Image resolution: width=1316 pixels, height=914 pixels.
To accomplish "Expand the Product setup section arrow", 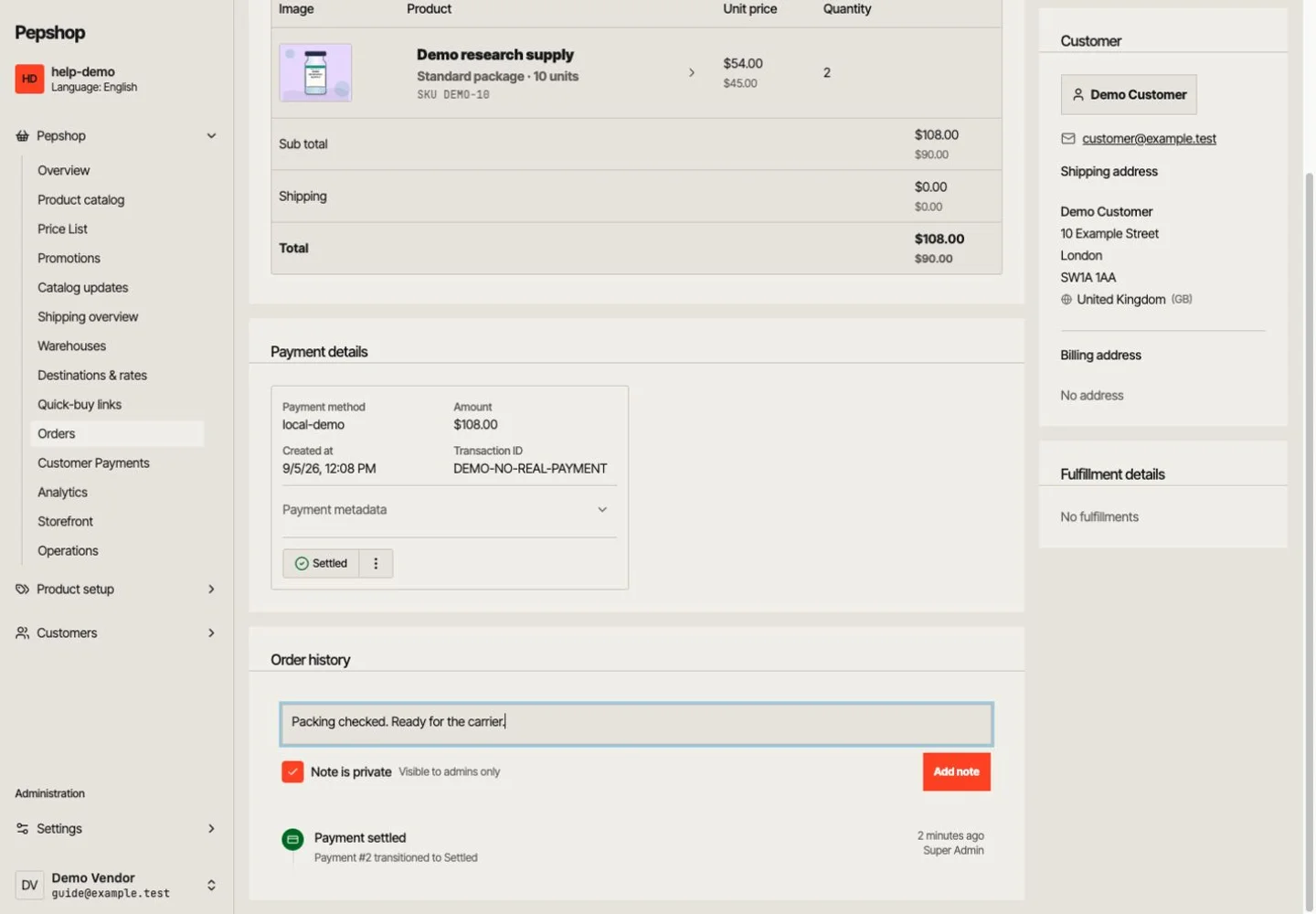I will [211, 590].
